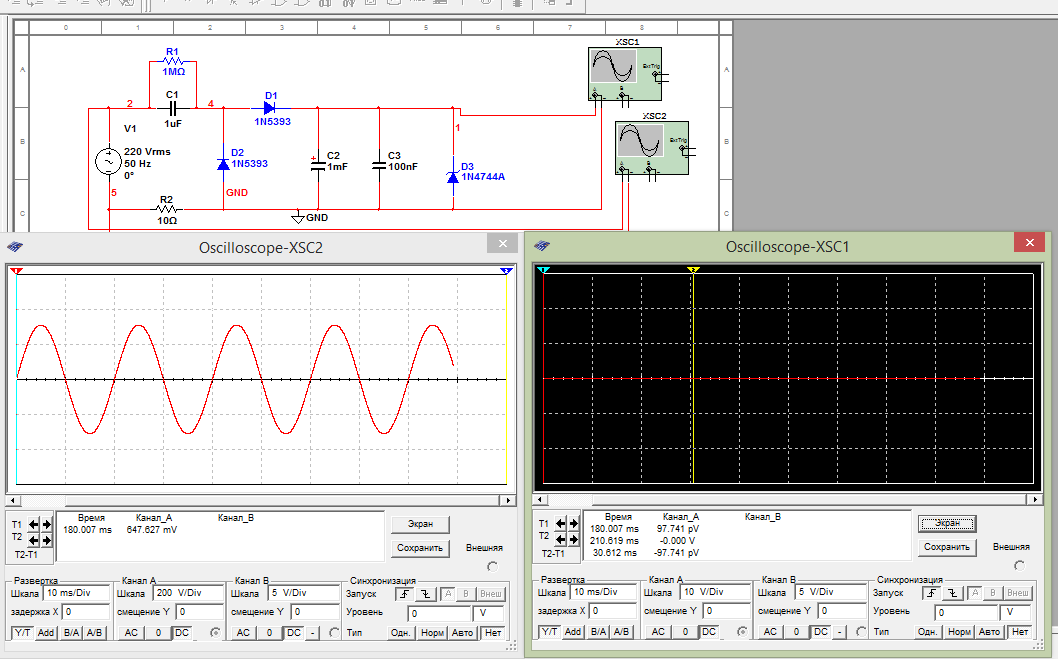Screen dimensions: 1058x659
Task: Select Channel A radio button in XSC1
Action: [741, 632]
